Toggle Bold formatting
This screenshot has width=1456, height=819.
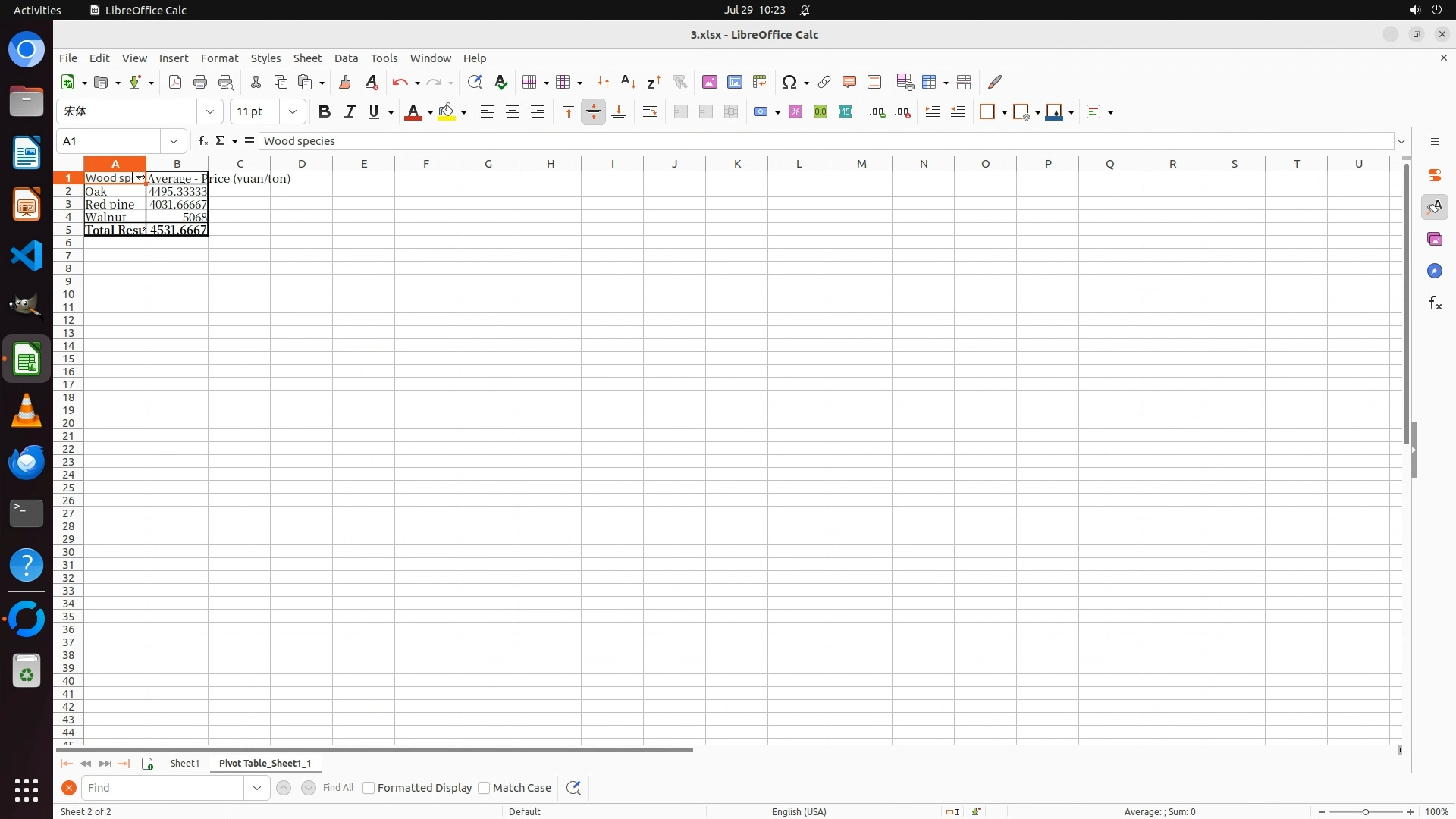click(325, 112)
